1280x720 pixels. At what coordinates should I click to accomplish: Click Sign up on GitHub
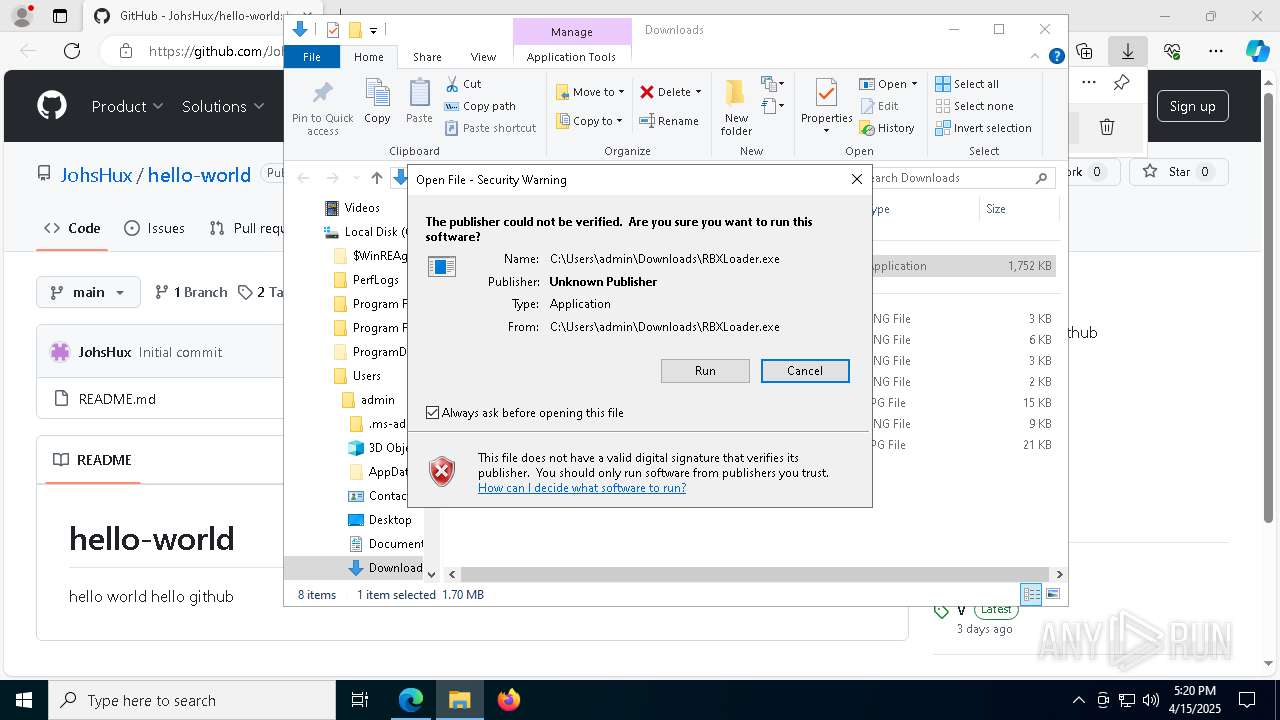1192,106
